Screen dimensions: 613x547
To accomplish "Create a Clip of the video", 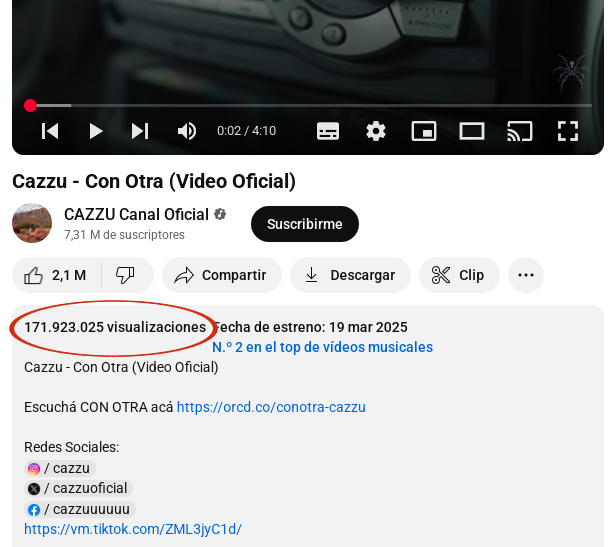I will click(x=459, y=275).
